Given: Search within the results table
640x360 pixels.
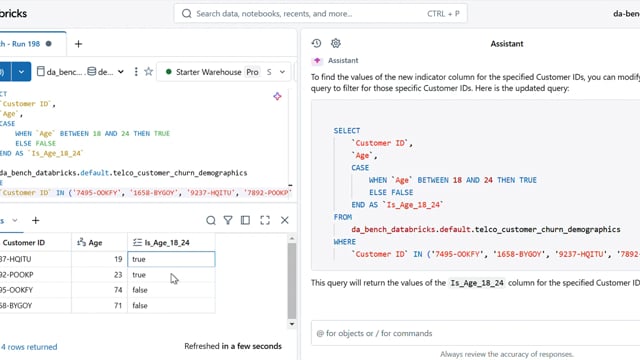Looking at the screenshot, I should [x=211, y=220].
